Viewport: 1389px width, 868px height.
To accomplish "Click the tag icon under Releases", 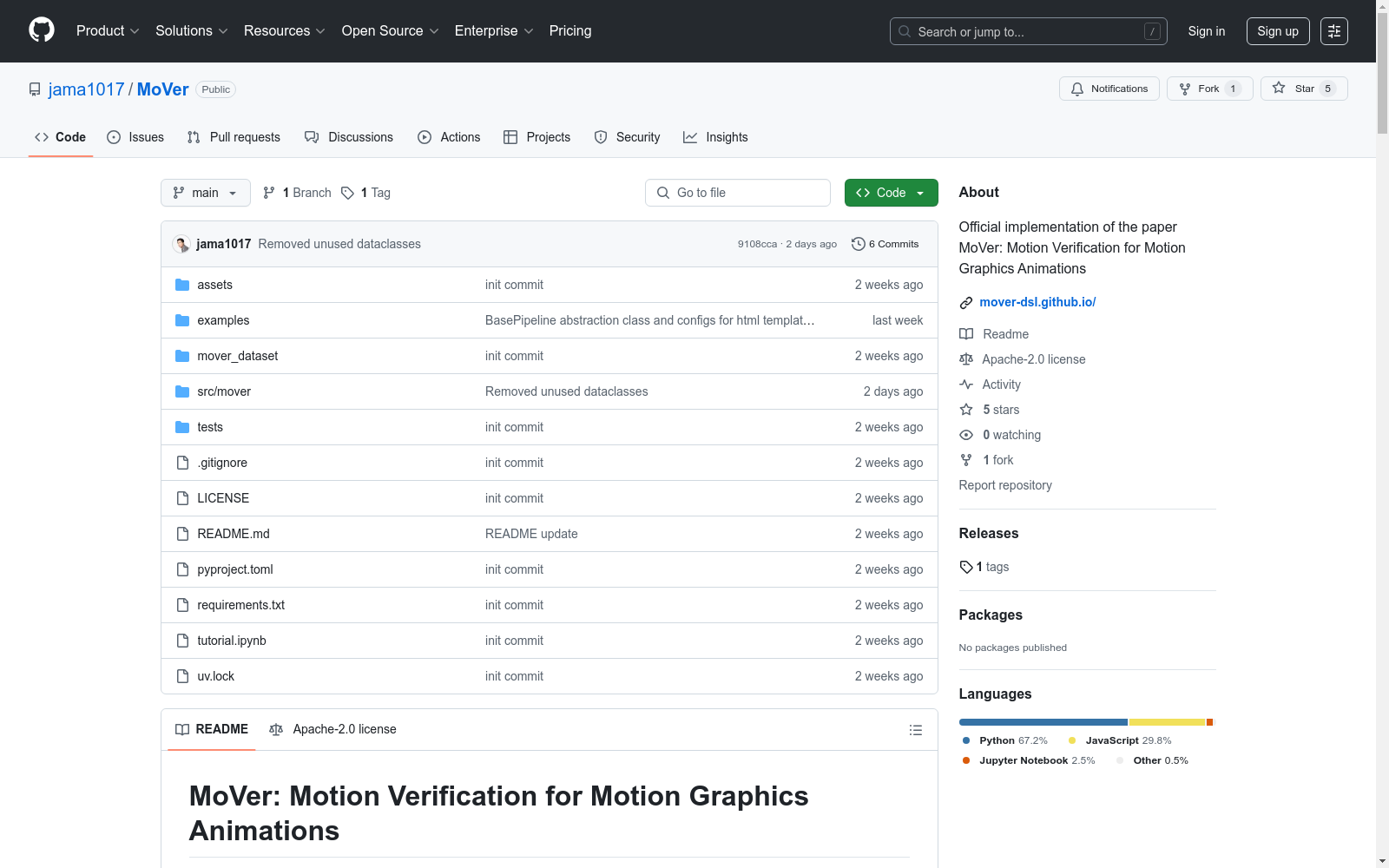I will 966,567.
